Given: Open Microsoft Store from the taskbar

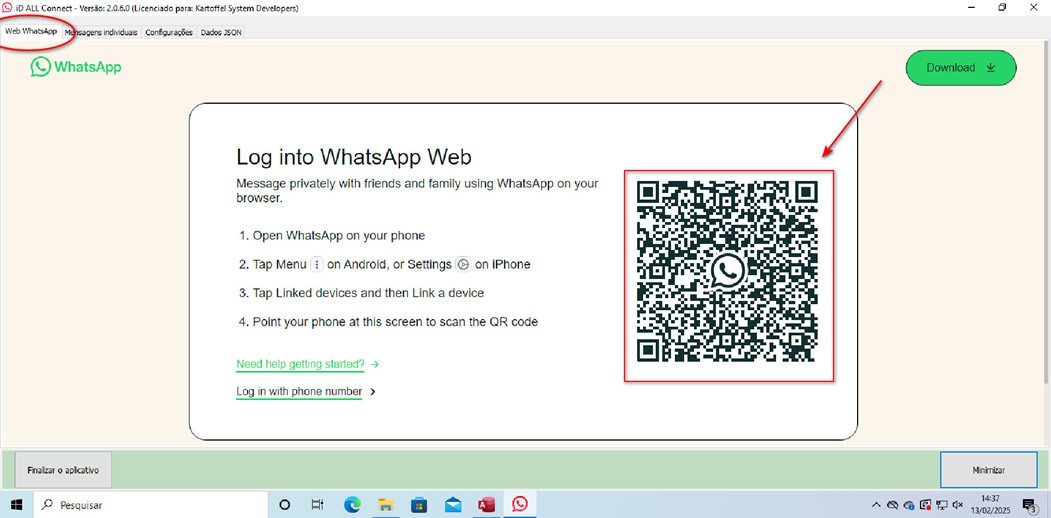Looking at the screenshot, I should point(420,505).
